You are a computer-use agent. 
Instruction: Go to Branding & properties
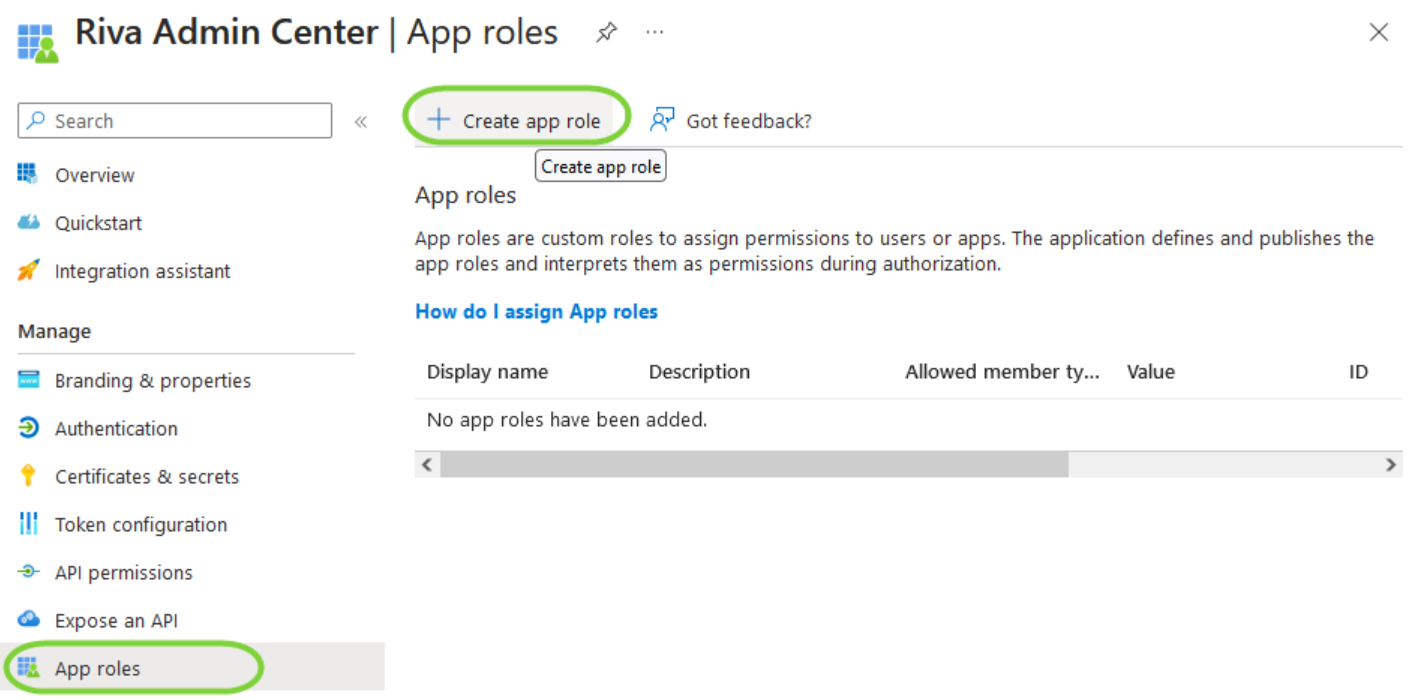153,381
